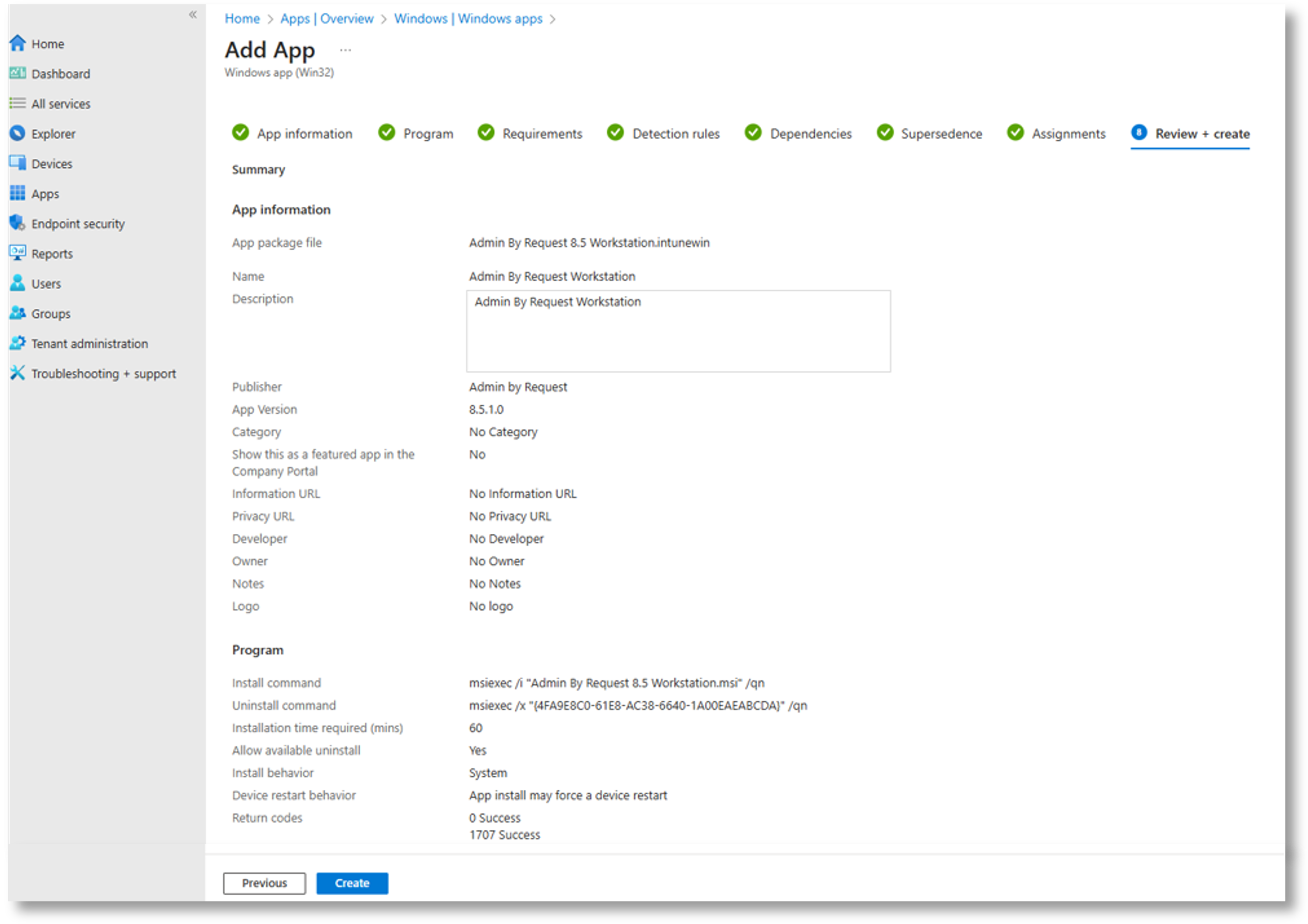Click the green check beside Dependencies
This screenshot has height=924, width=1308.
753,133
